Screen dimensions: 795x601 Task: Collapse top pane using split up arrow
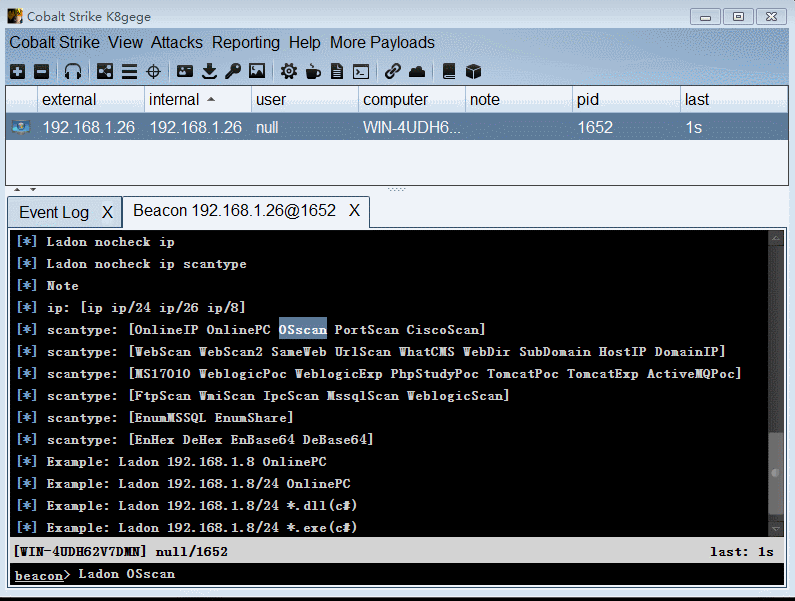click(17, 190)
